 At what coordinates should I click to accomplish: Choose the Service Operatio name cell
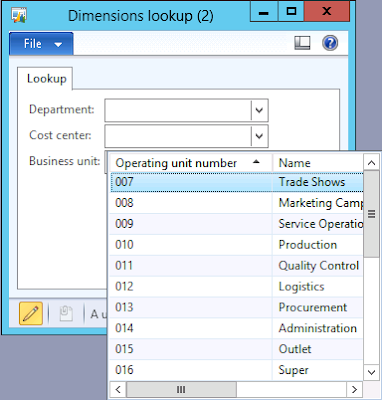point(318,224)
